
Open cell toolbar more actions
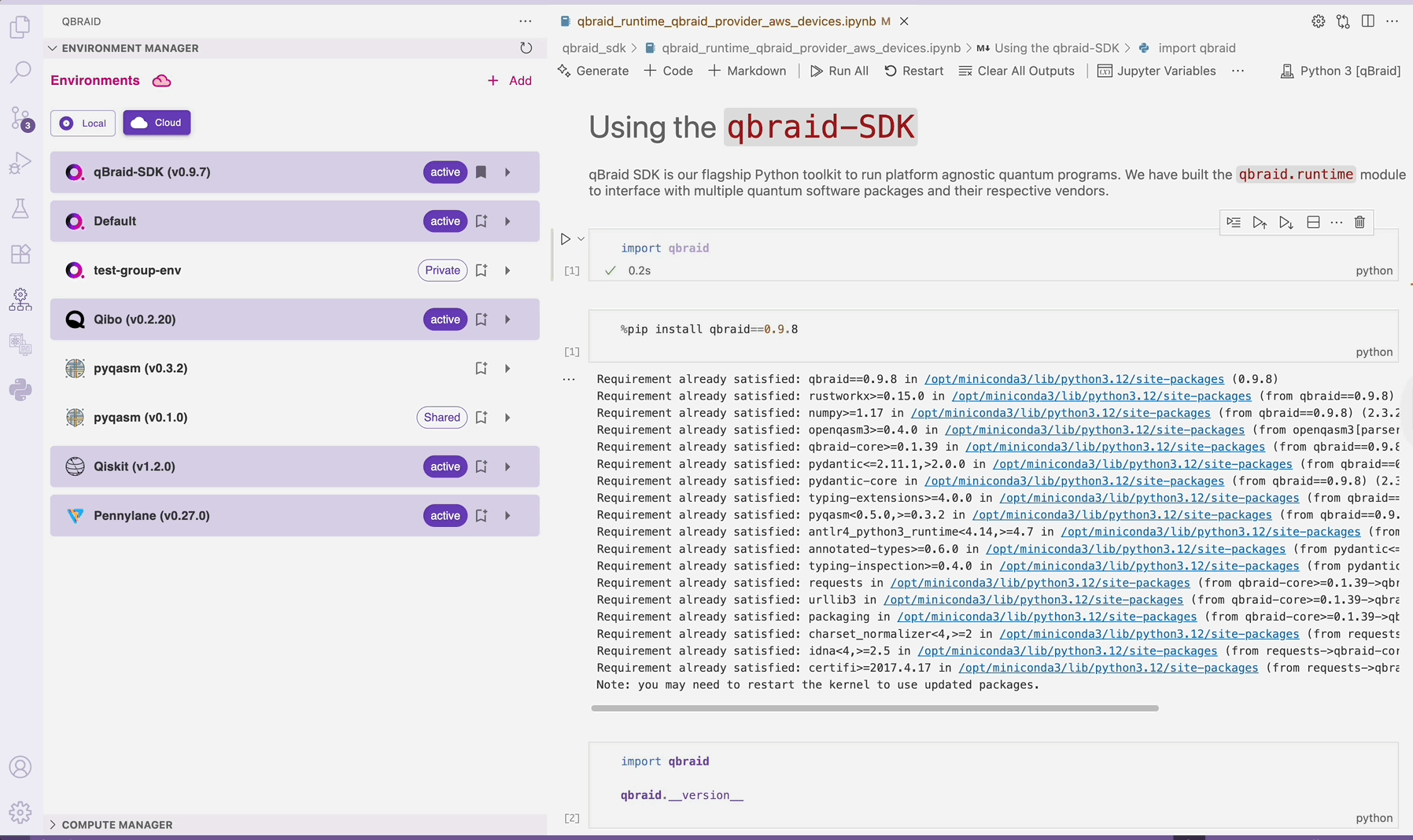(1336, 223)
